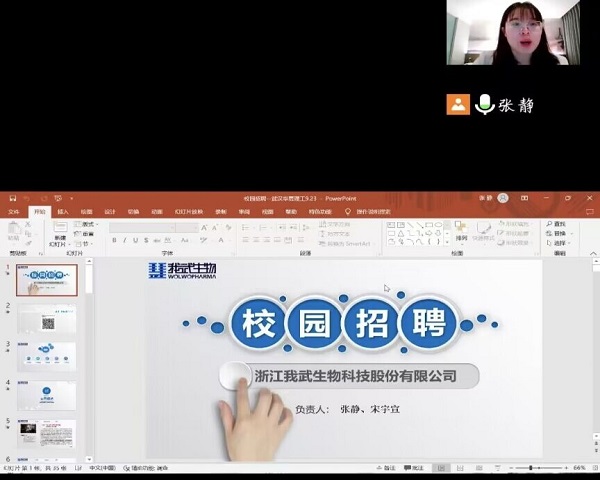Click the Find (查找) button
Viewport: 600px width, 480px height.
556,224
